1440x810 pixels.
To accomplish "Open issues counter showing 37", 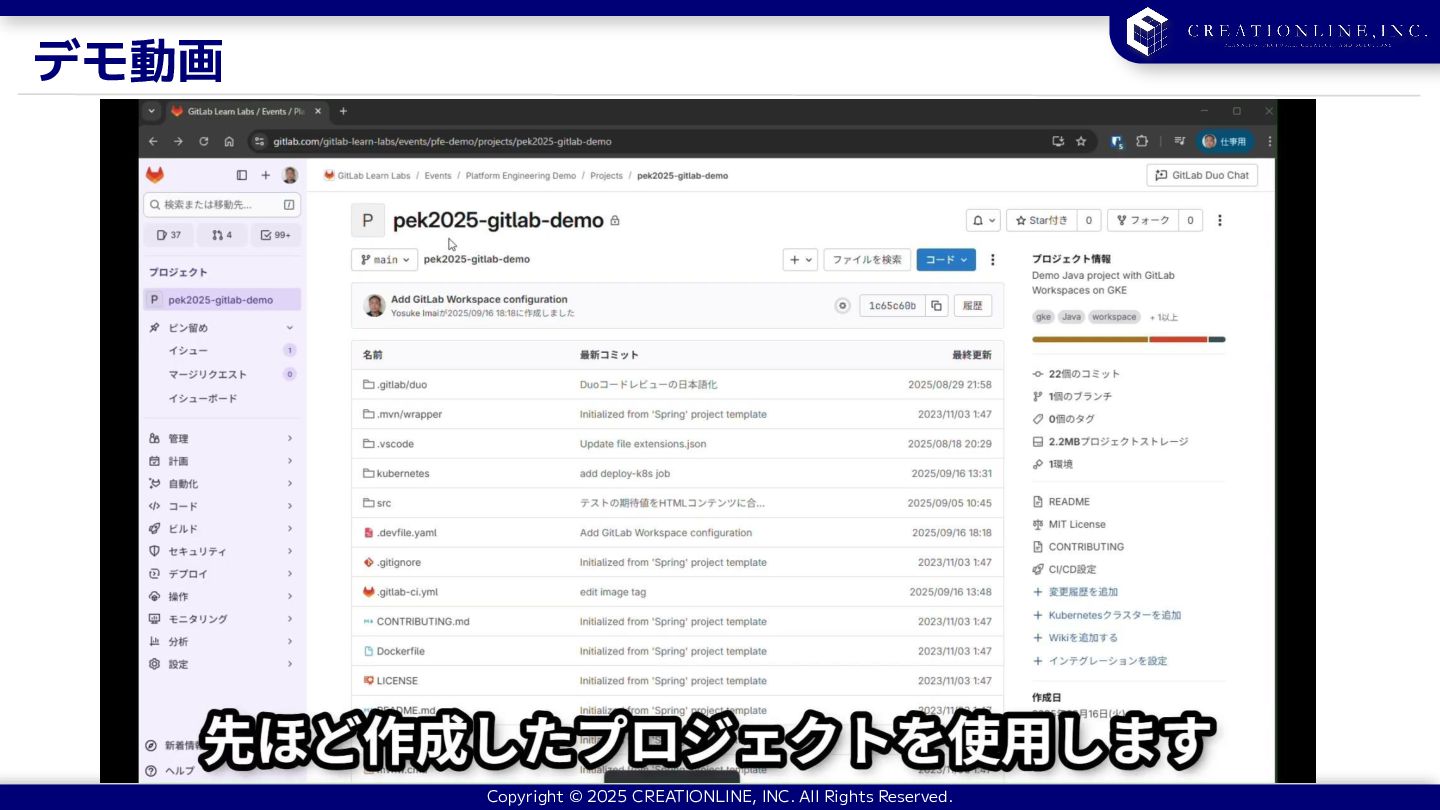I will [170, 235].
